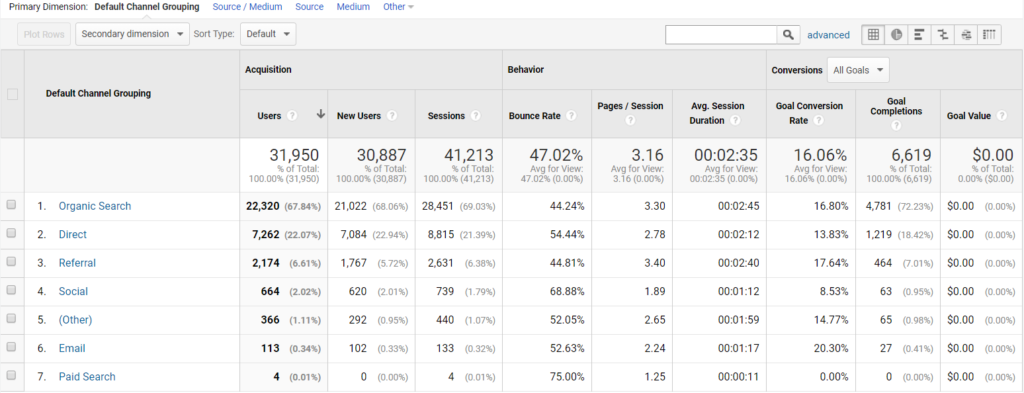Open help icon under Goal Completions

(x=895, y=125)
